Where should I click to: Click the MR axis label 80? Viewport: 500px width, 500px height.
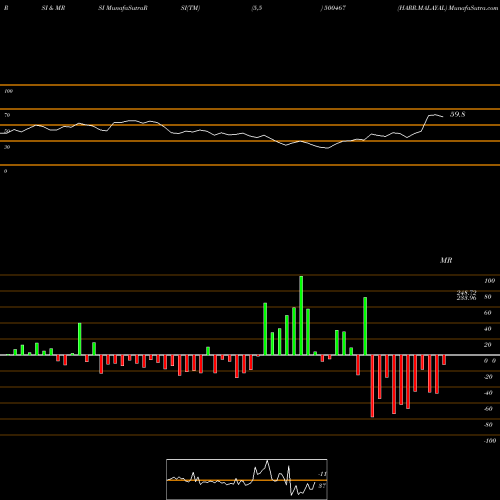tap(487, 297)
